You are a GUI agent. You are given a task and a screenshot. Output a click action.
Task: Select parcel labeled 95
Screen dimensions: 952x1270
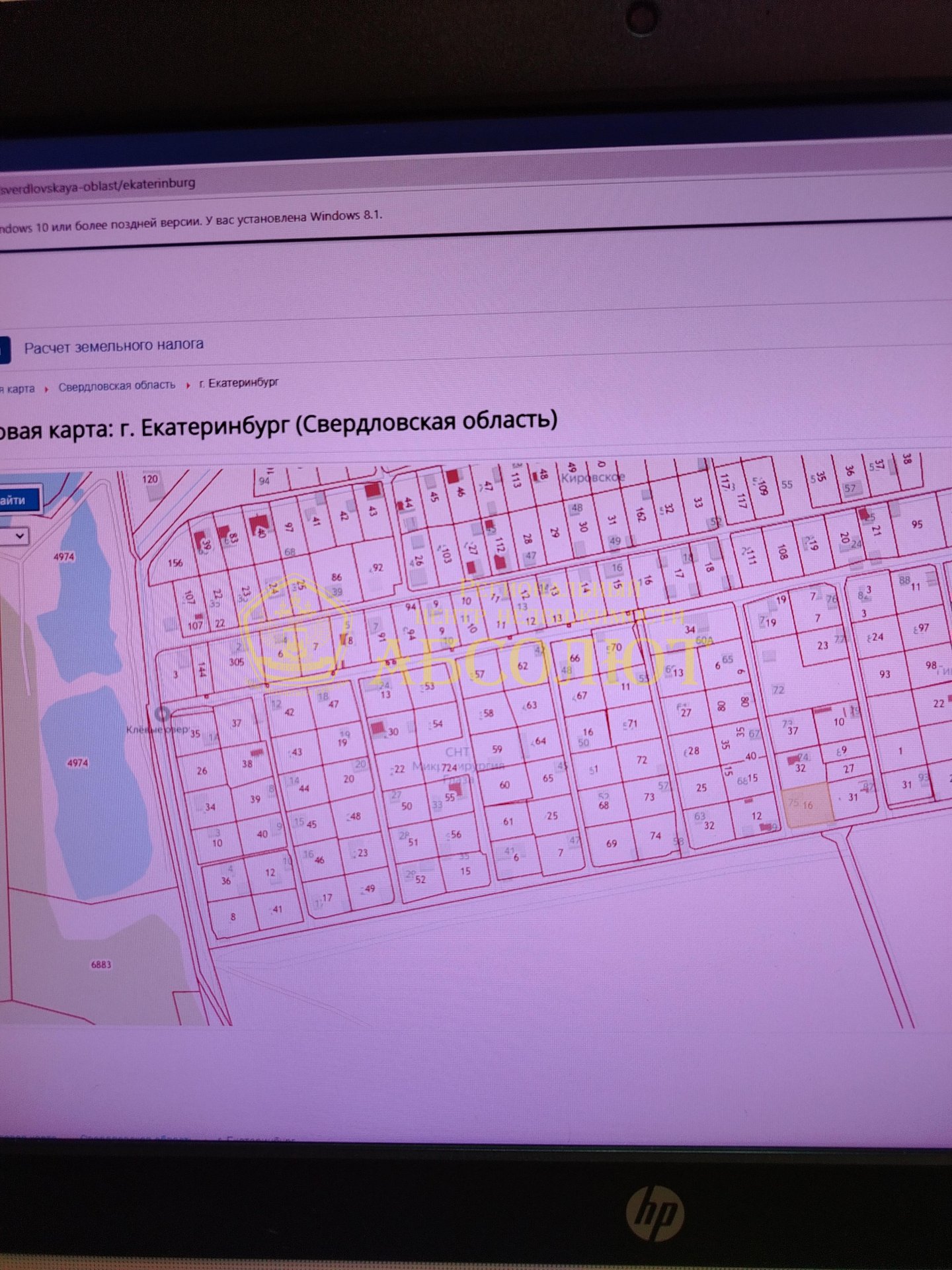916,524
